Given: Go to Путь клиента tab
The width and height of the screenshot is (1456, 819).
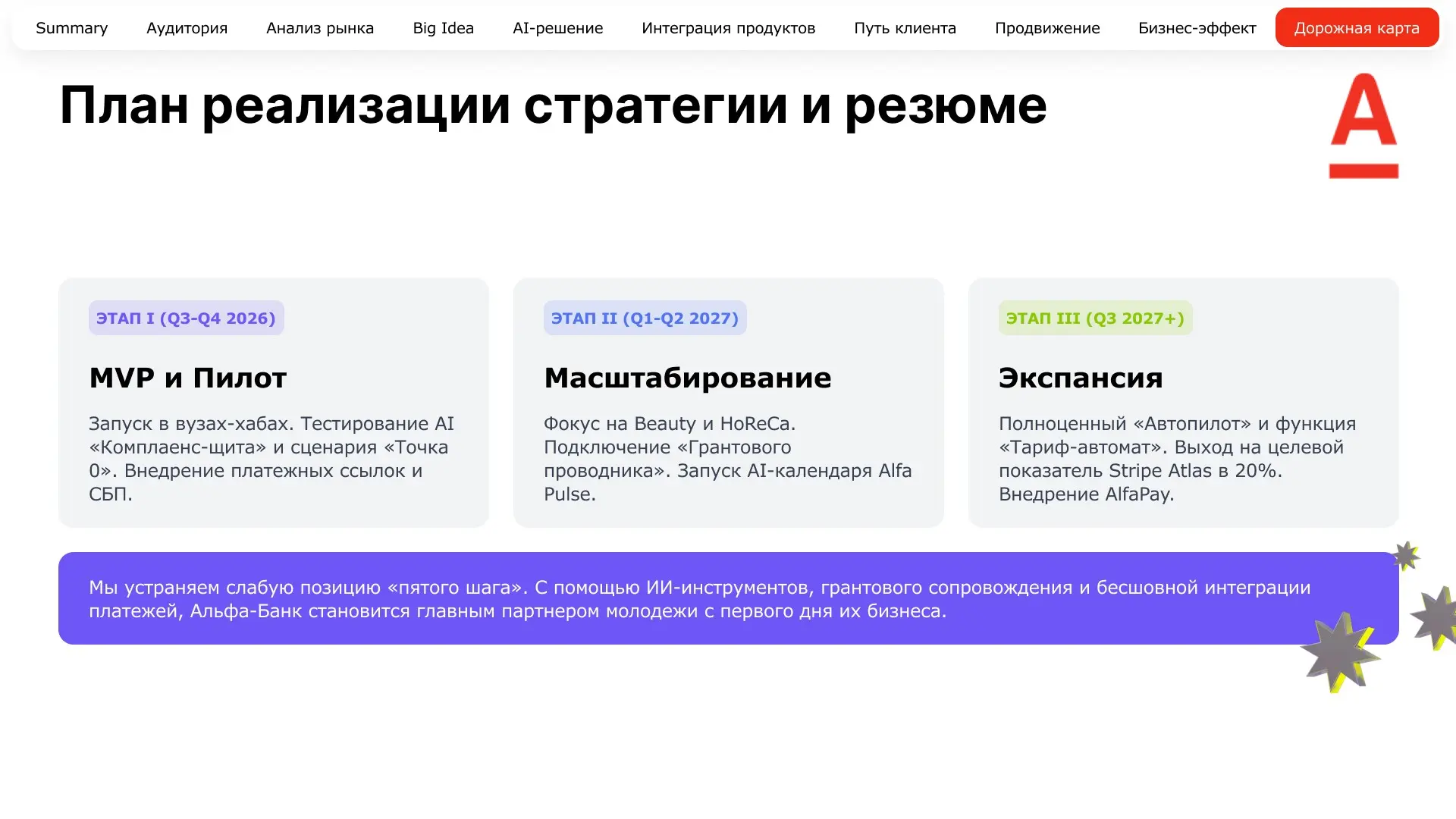Looking at the screenshot, I should click(x=905, y=28).
